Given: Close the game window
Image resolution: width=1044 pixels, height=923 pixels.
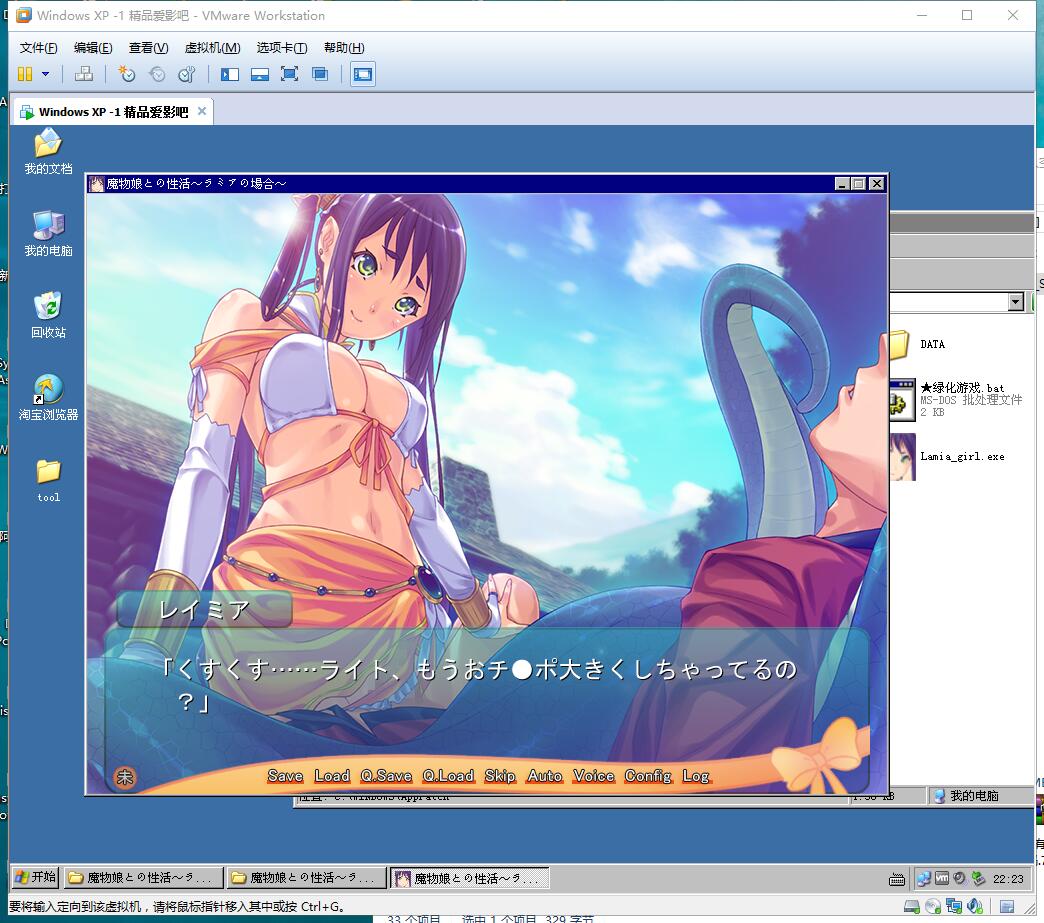Looking at the screenshot, I should point(877,183).
